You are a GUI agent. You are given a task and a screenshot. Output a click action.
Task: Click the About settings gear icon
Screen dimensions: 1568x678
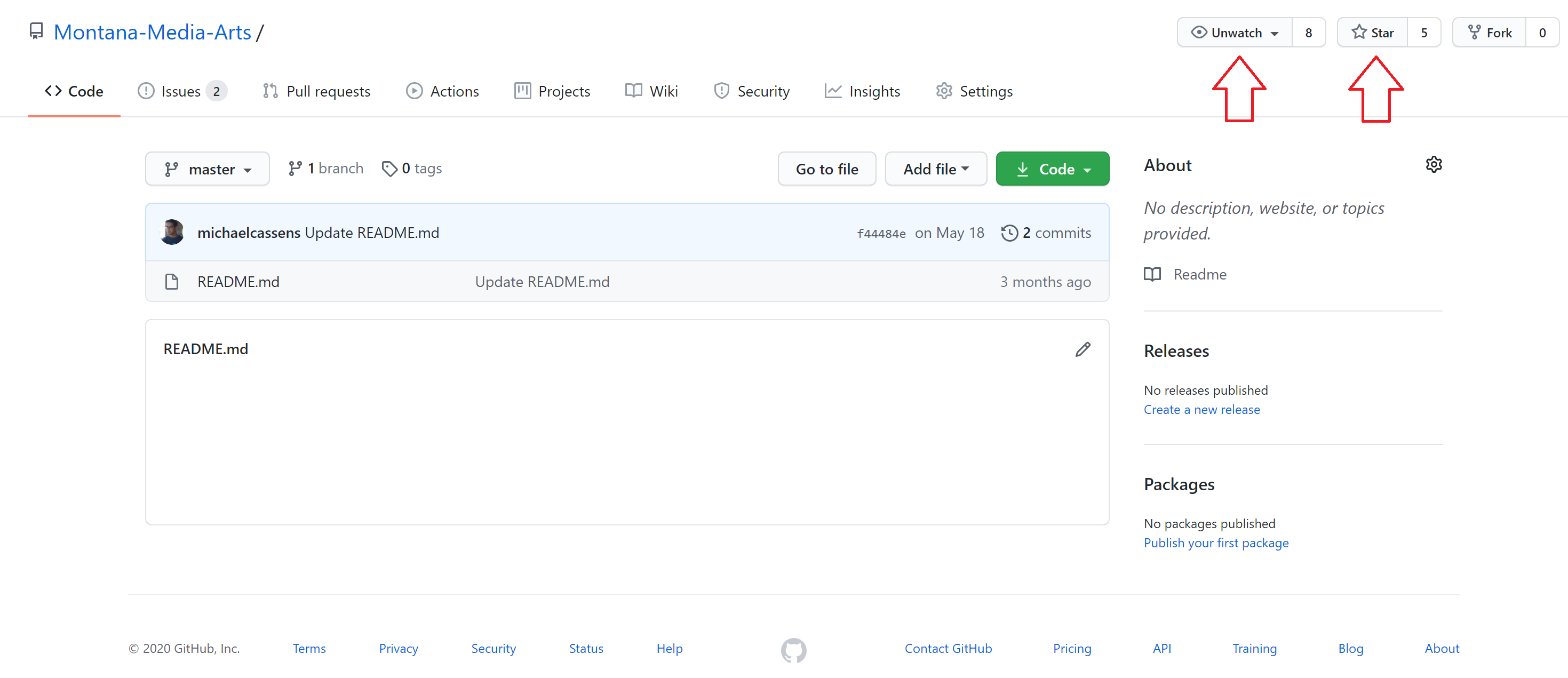coord(1431,165)
